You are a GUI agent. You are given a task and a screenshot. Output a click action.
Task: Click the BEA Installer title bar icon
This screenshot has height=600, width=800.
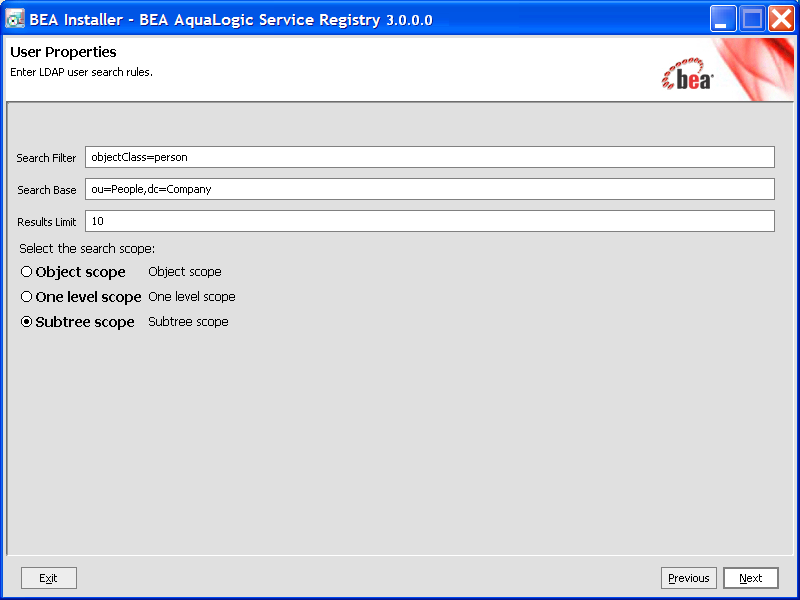coord(15,19)
